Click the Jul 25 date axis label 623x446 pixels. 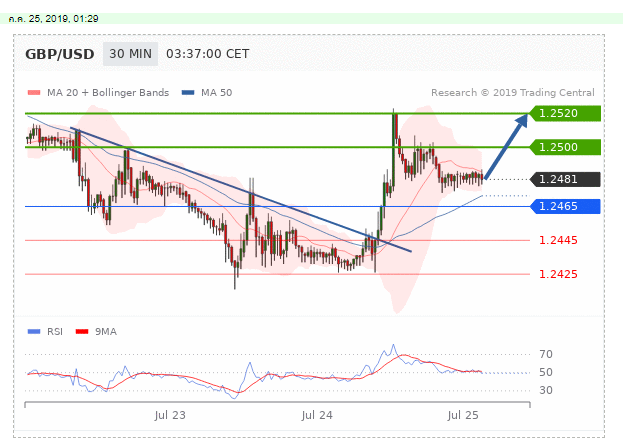coord(463,415)
